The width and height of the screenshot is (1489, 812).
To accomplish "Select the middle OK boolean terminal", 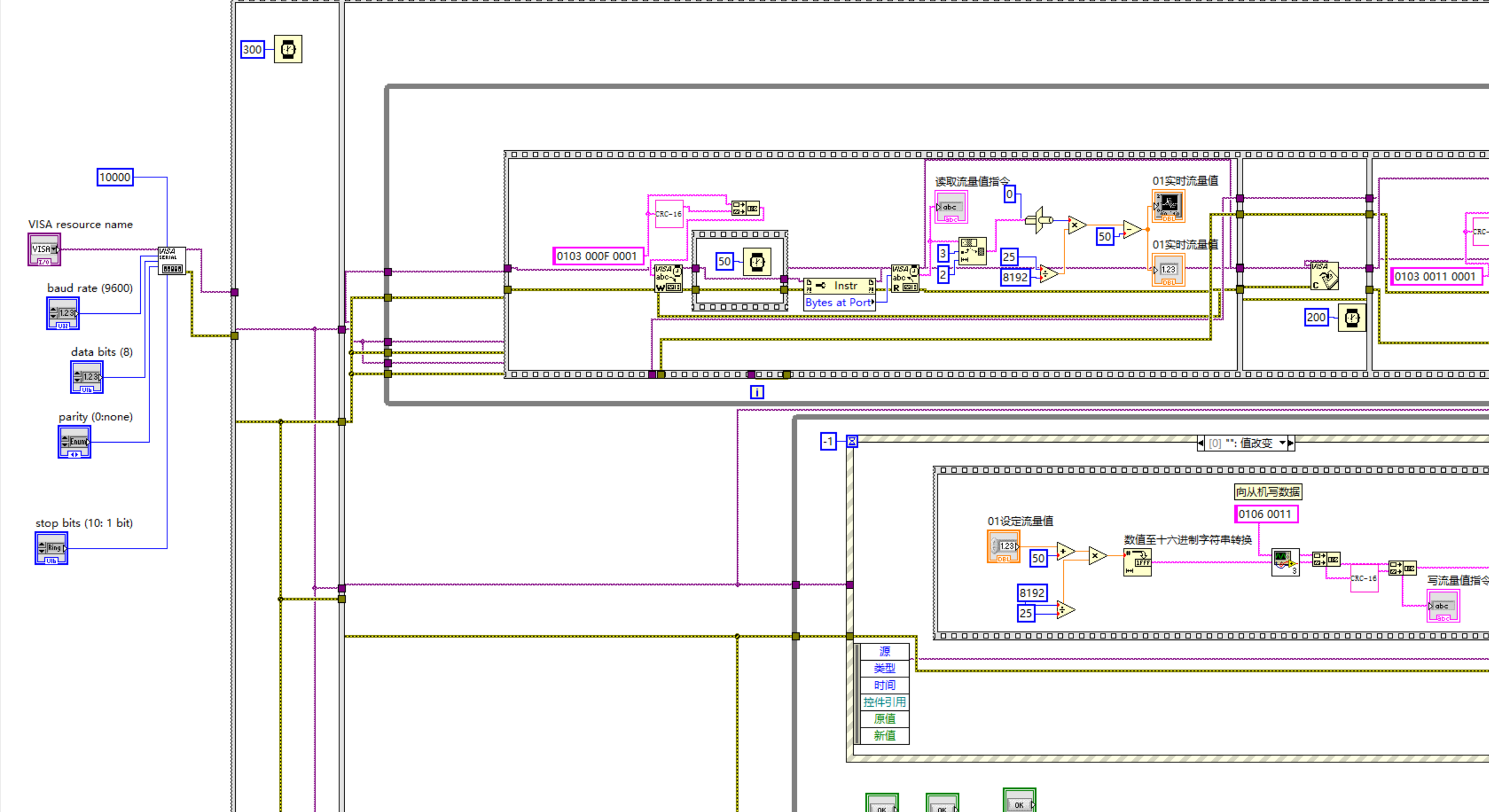I will 942,805.
